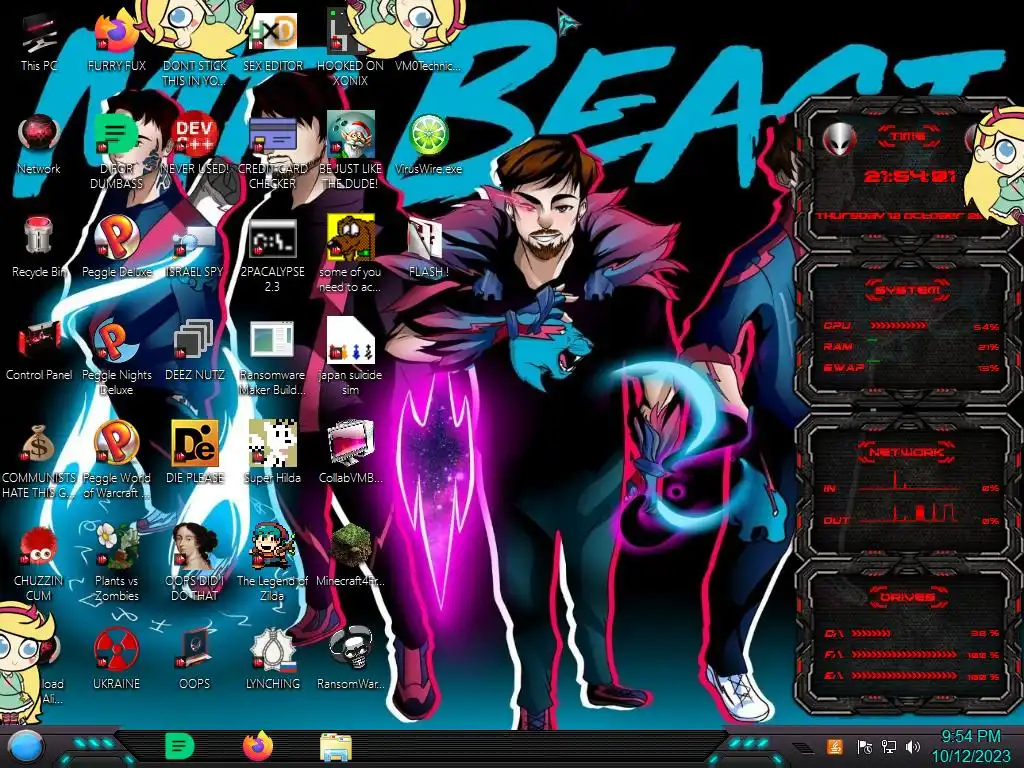This screenshot has height=768, width=1024.
Task: Click the volume speaker tray icon
Action: click(913, 746)
